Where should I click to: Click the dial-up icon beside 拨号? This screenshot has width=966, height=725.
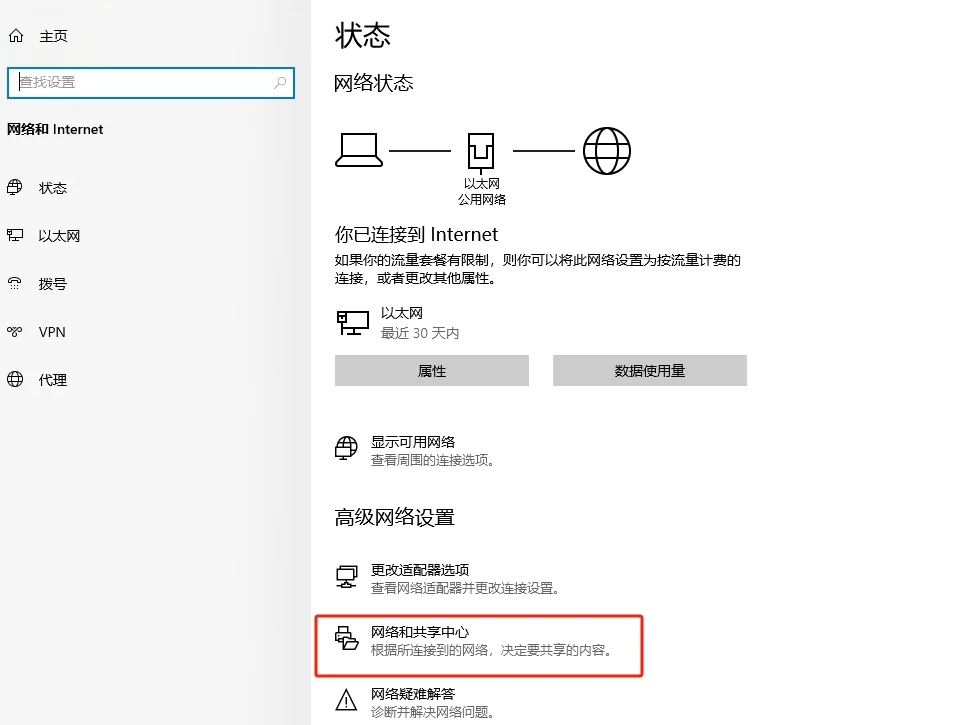coord(15,283)
